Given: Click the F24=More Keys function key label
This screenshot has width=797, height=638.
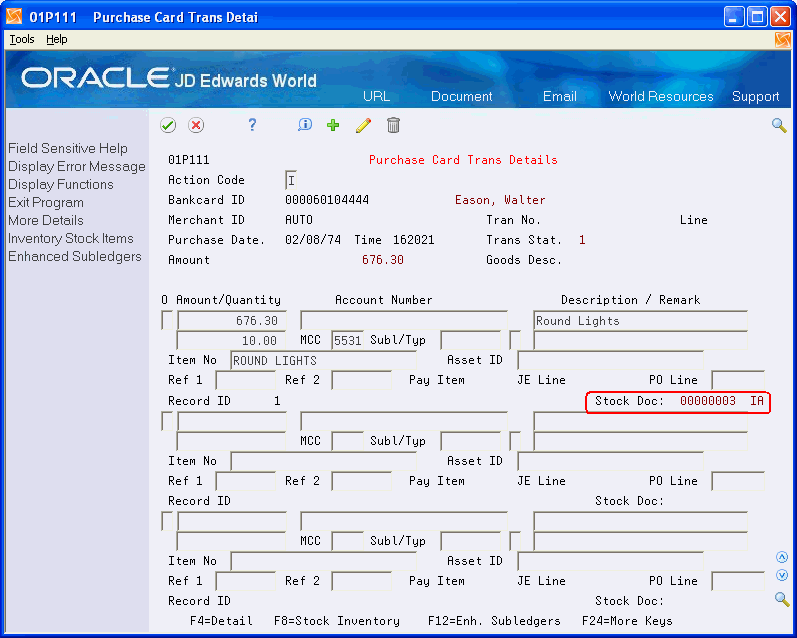Looking at the screenshot, I should (x=627, y=621).
